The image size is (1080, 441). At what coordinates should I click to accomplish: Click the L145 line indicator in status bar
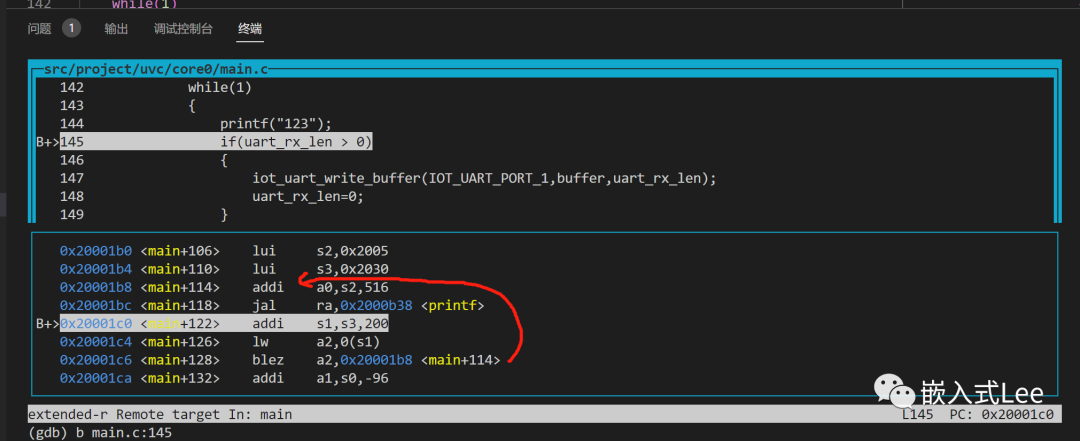917,415
